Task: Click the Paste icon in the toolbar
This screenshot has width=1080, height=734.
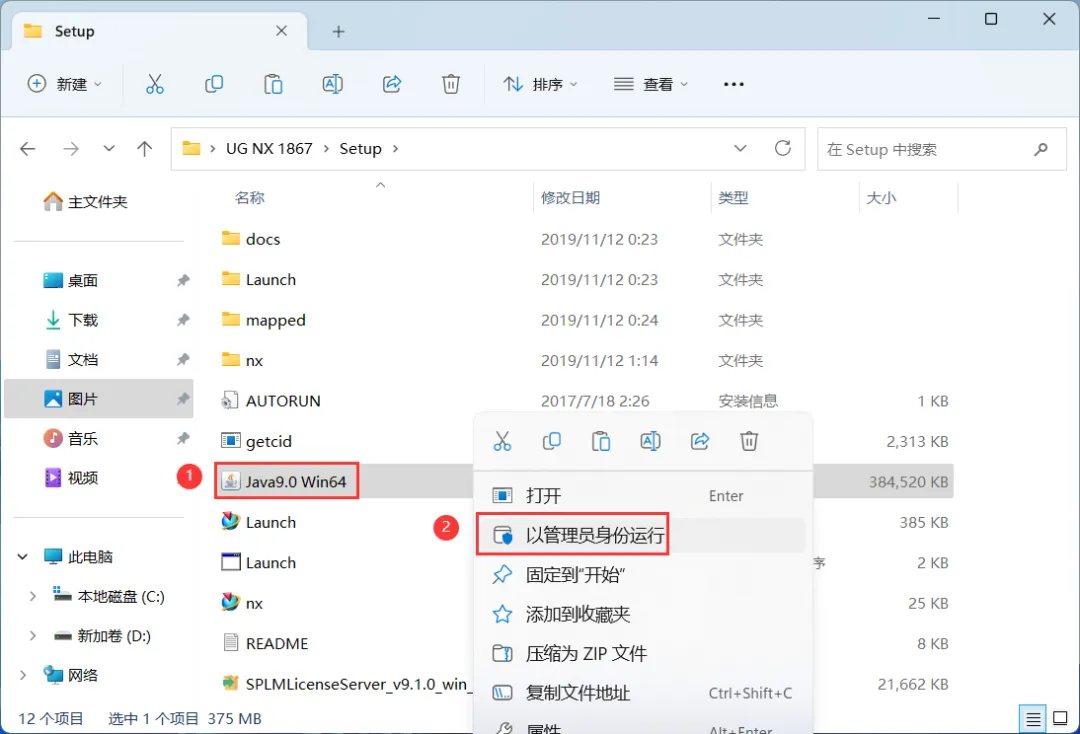Action: pyautogui.click(x=273, y=84)
